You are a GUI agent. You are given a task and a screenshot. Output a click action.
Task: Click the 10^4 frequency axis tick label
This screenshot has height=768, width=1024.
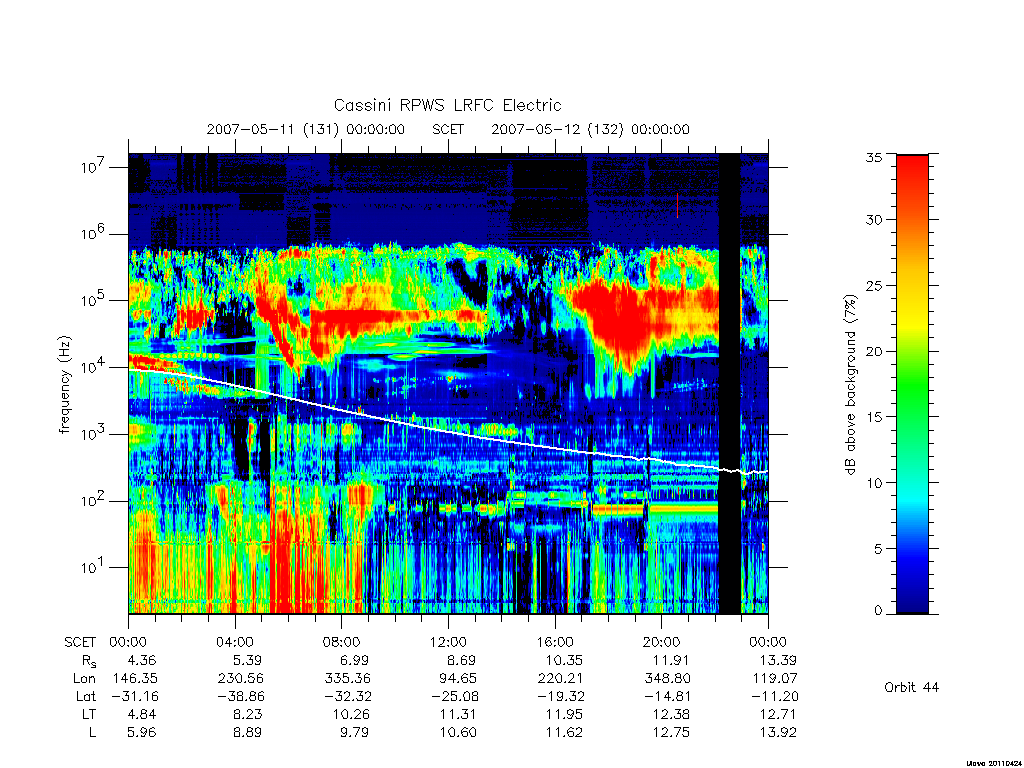[94, 367]
